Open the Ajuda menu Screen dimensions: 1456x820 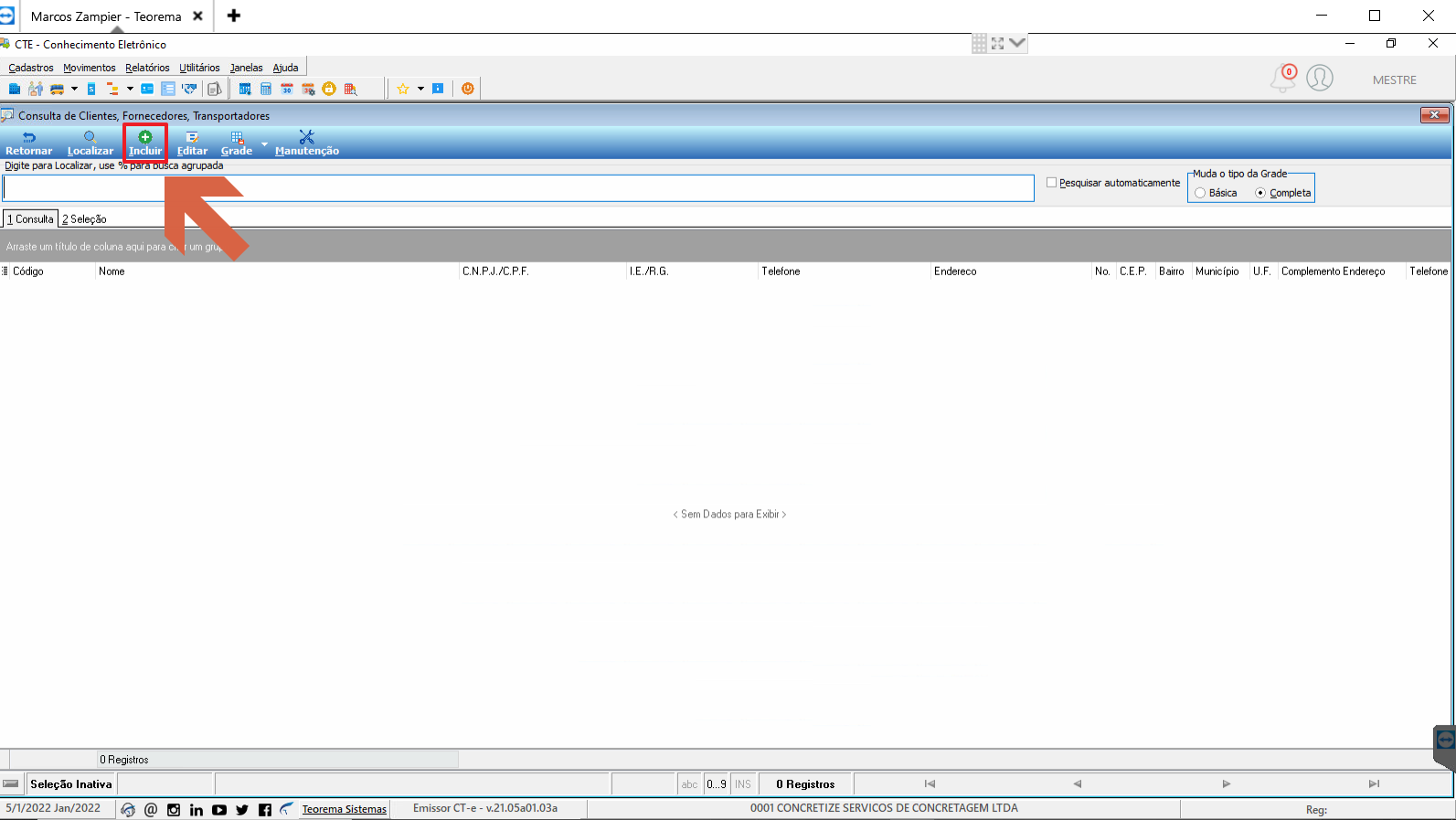pos(285,68)
